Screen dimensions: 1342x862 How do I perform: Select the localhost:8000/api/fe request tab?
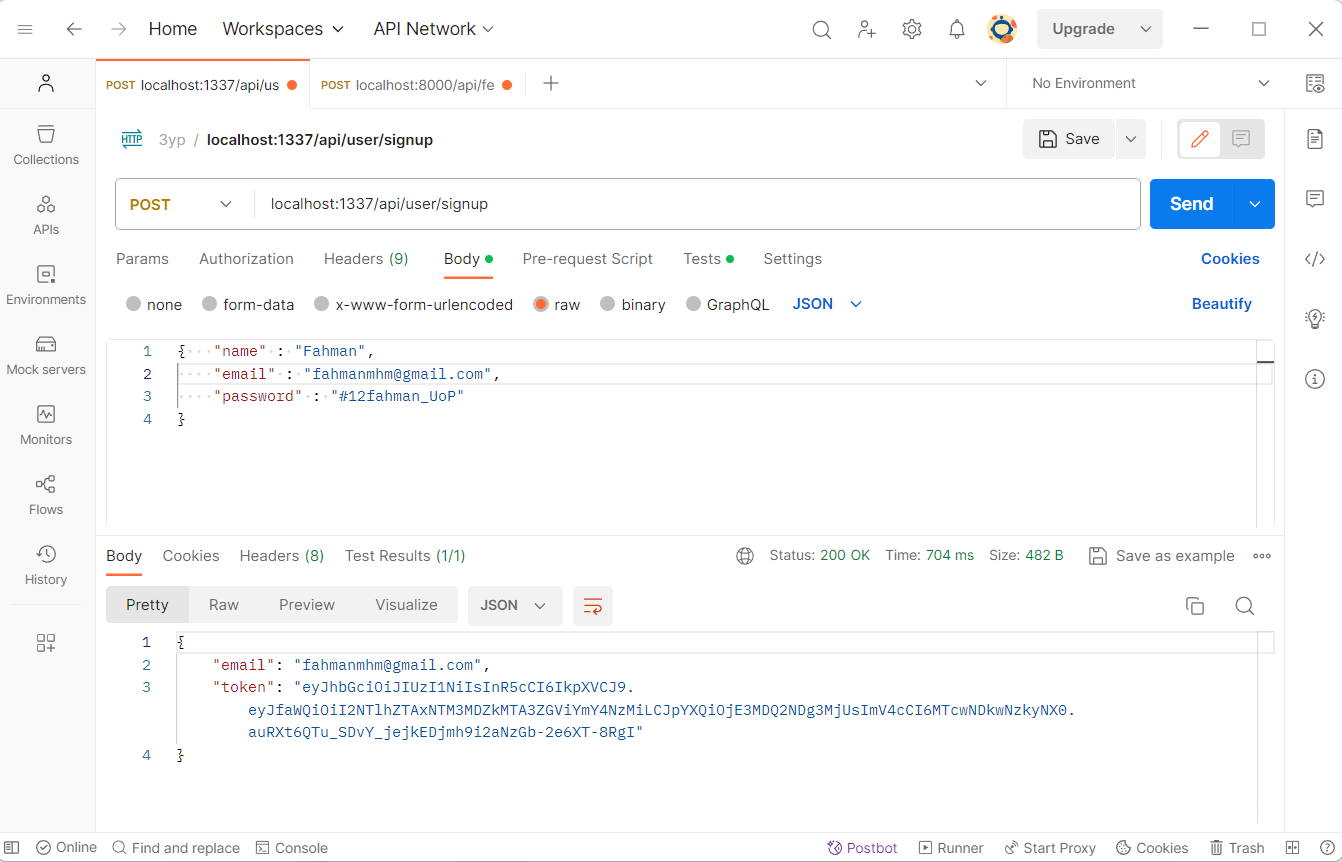tap(417, 85)
